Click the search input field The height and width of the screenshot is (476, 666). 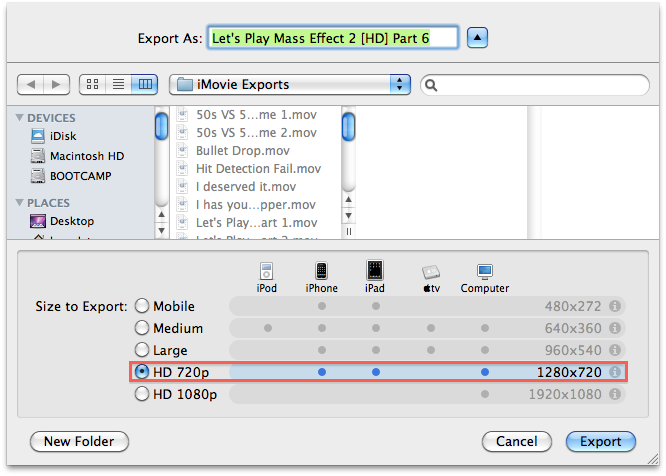coord(535,85)
